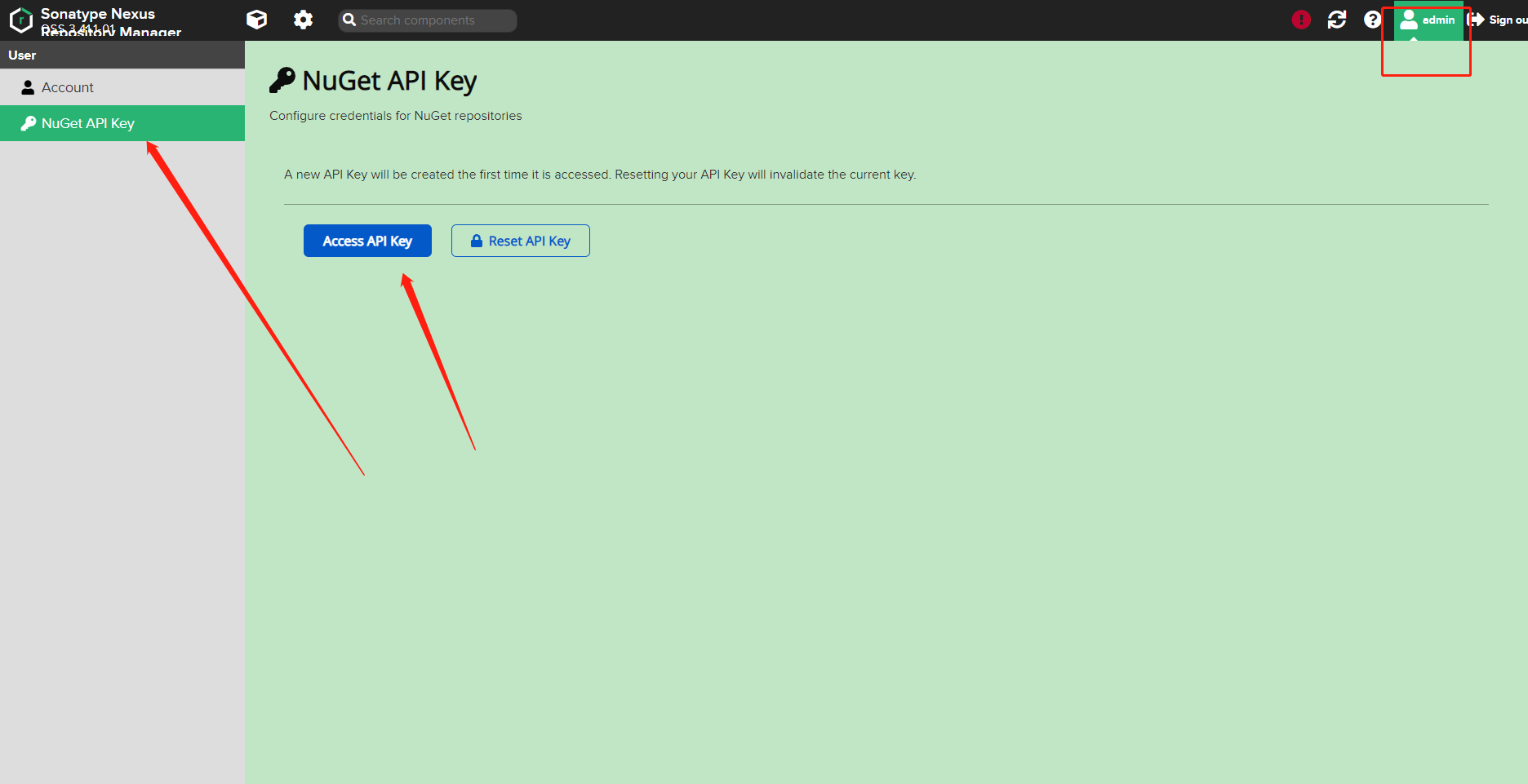Focus the Search components field
Image resolution: width=1528 pixels, height=784 pixels.
(428, 20)
